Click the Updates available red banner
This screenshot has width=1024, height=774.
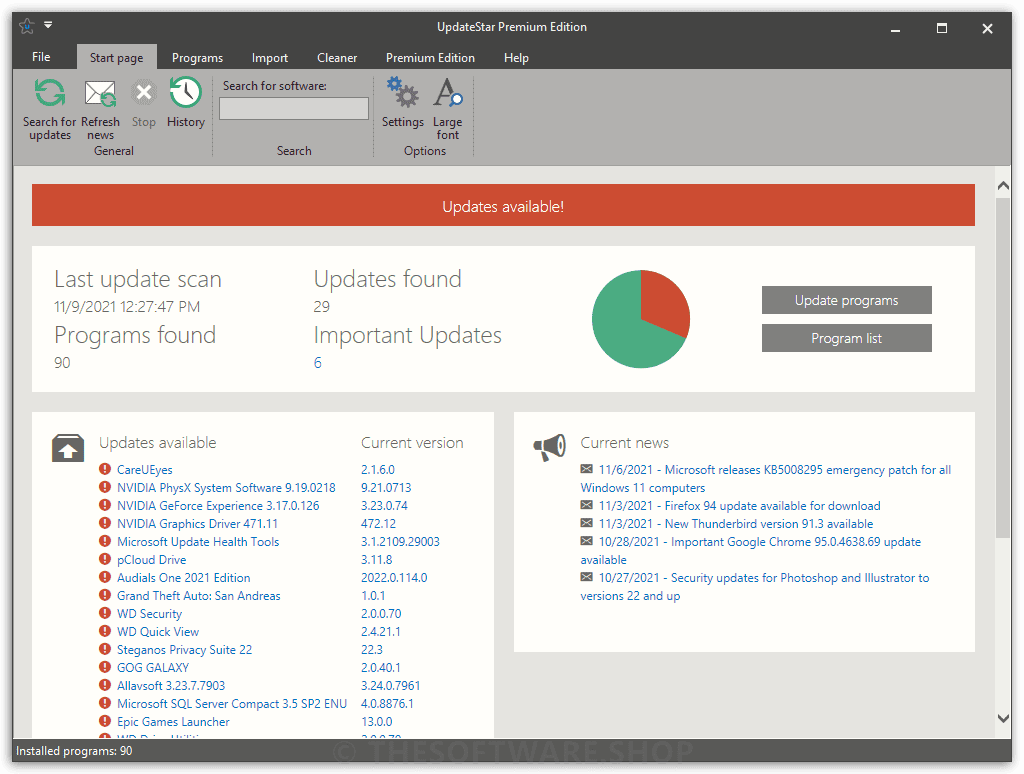(x=503, y=205)
